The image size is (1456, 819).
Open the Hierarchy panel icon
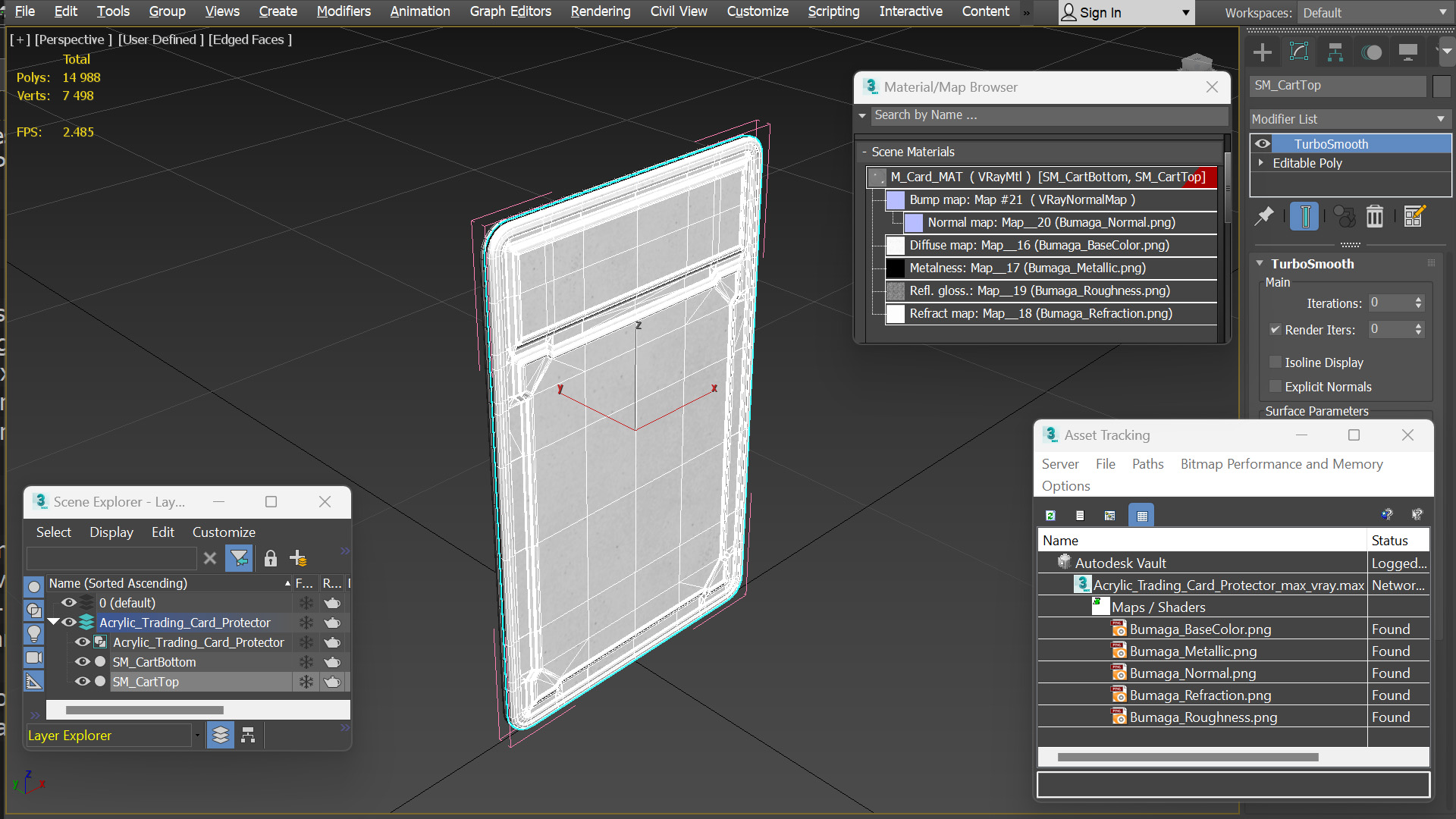click(1335, 52)
